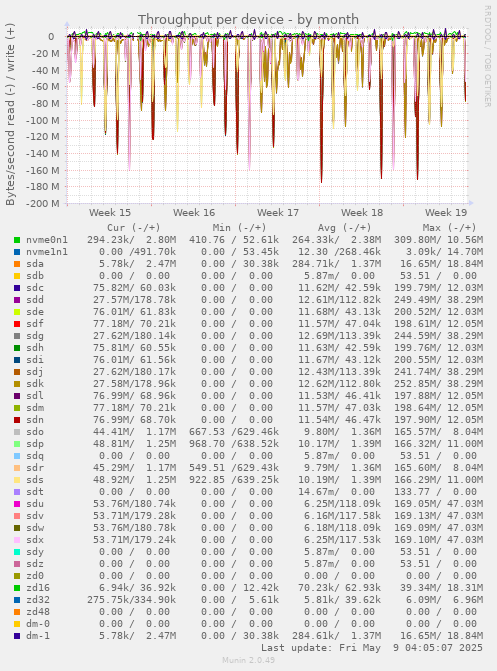497x671 pixels.
Task: Click the 'Max (-/+)' column header
Action: coord(449,228)
